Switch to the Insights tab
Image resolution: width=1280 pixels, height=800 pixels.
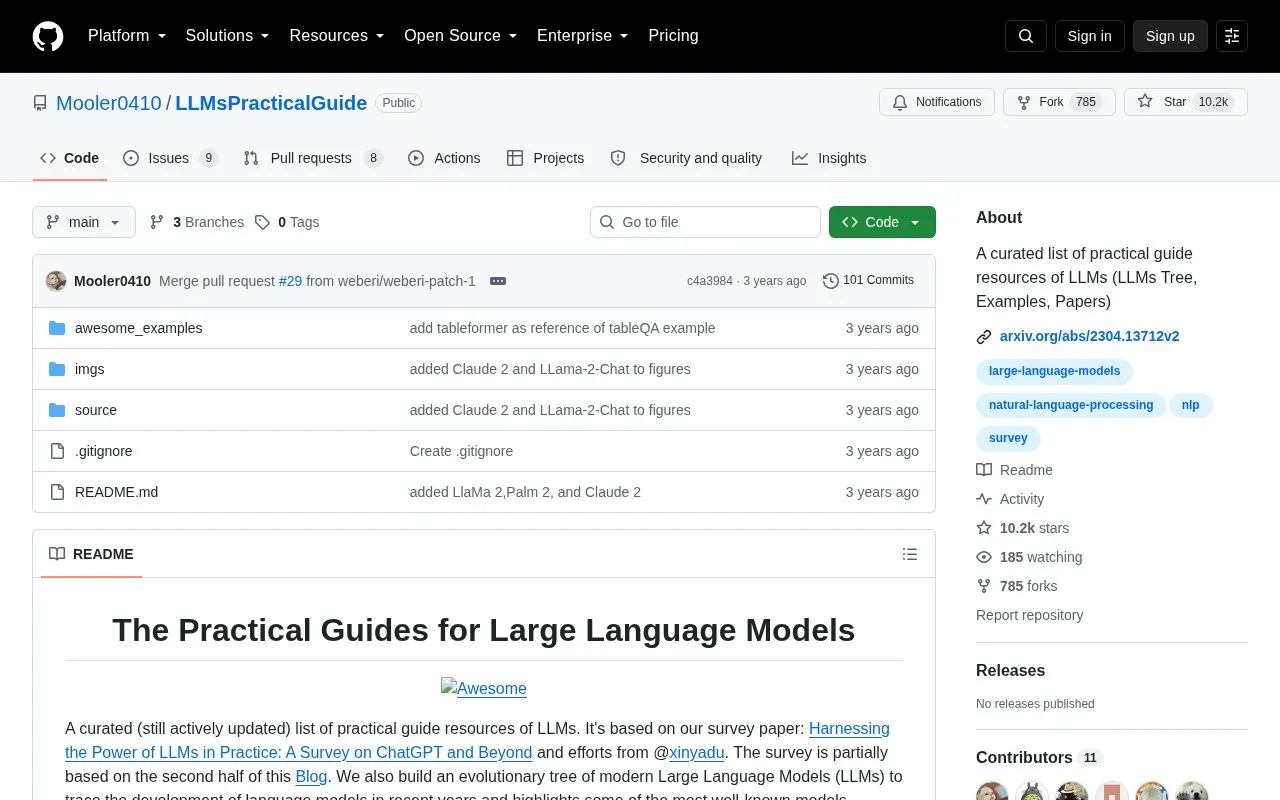(829, 158)
